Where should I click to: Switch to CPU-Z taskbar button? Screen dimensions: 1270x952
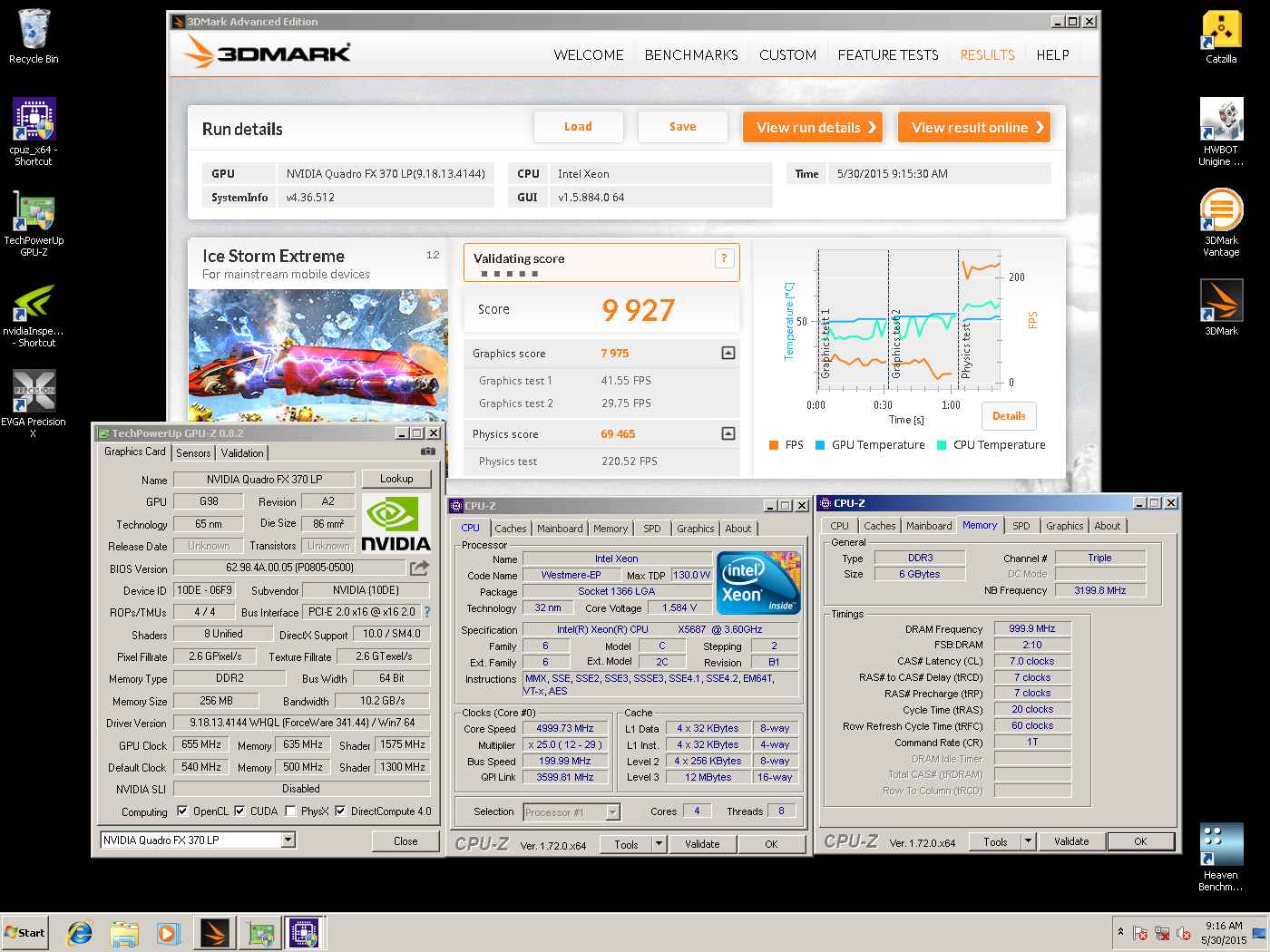point(305,932)
